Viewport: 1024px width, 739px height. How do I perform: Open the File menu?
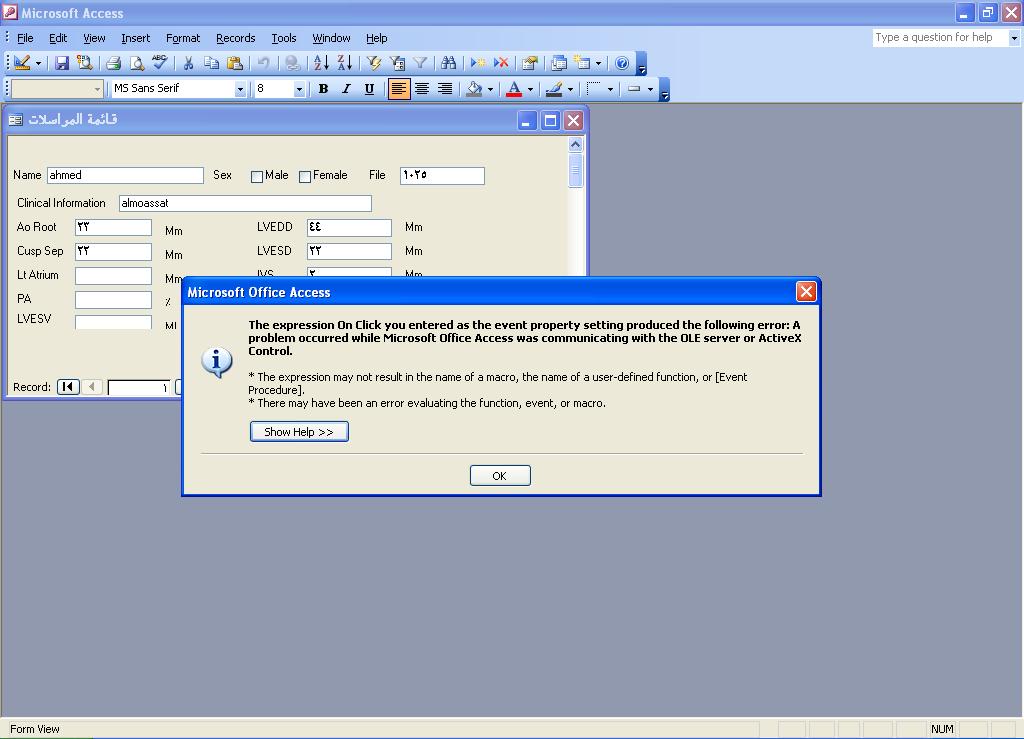25,38
